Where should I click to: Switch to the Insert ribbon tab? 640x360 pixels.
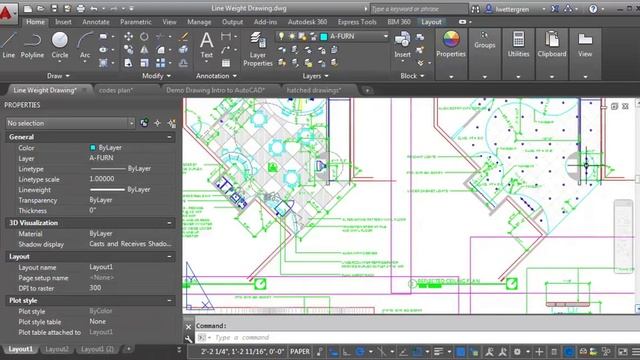[63, 22]
